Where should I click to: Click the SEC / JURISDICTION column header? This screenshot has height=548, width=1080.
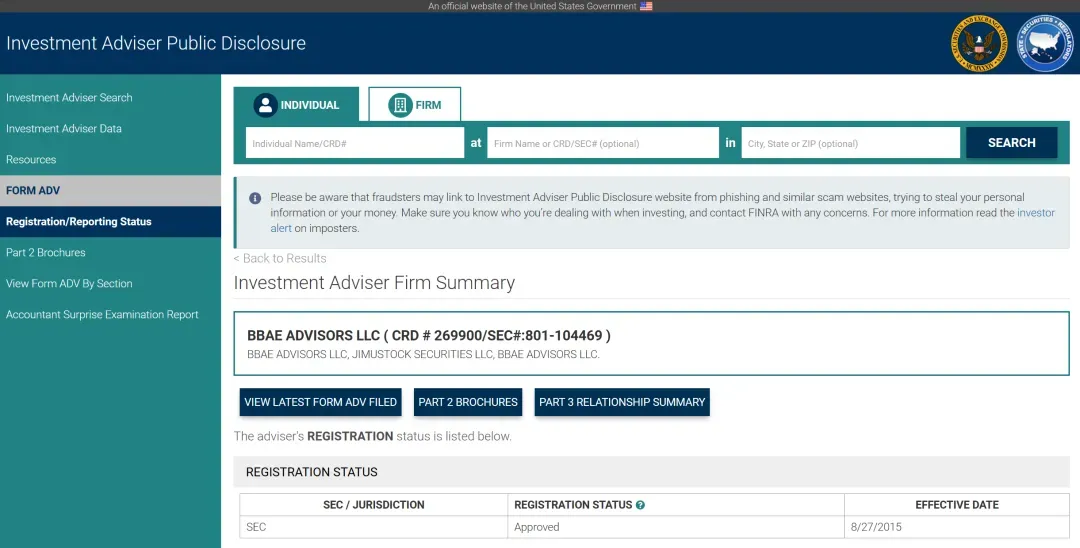[373, 505]
